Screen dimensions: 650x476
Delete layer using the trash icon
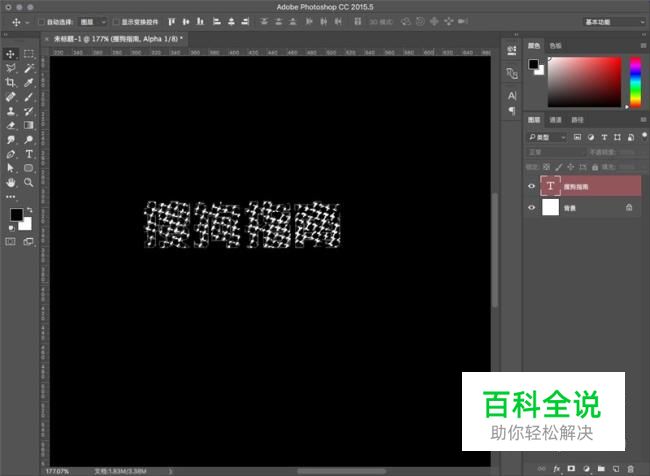coord(631,469)
